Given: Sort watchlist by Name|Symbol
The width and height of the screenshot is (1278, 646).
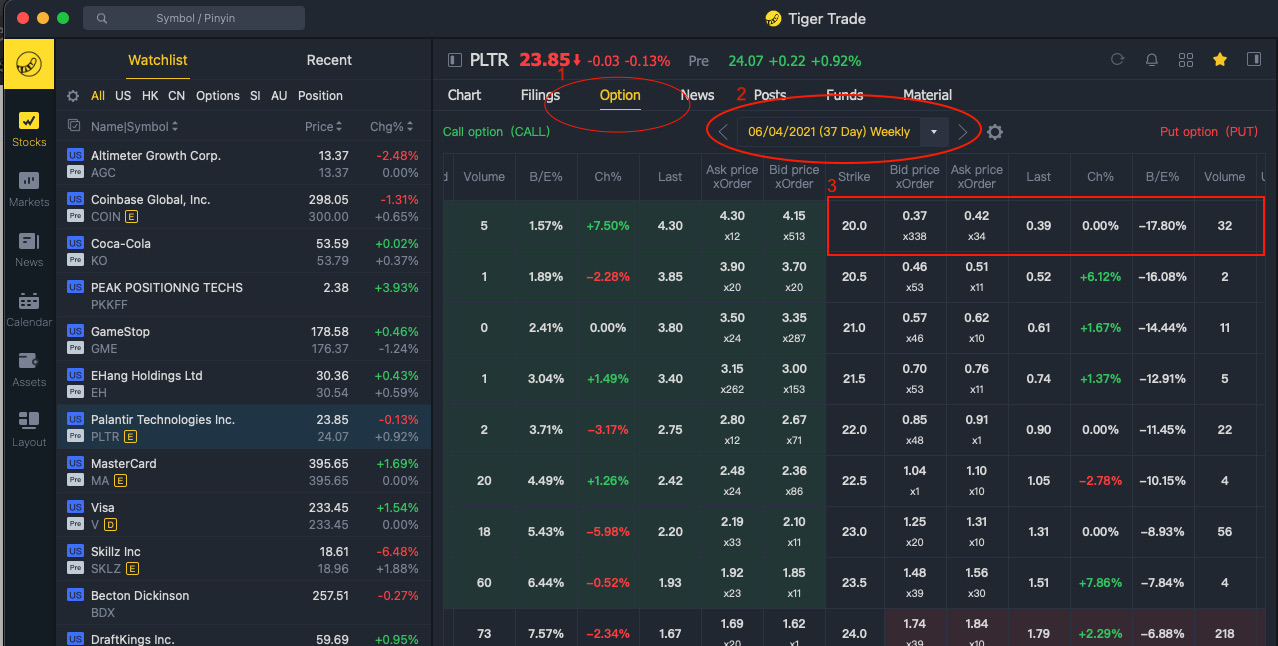Looking at the screenshot, I should [x=135, y=126].
